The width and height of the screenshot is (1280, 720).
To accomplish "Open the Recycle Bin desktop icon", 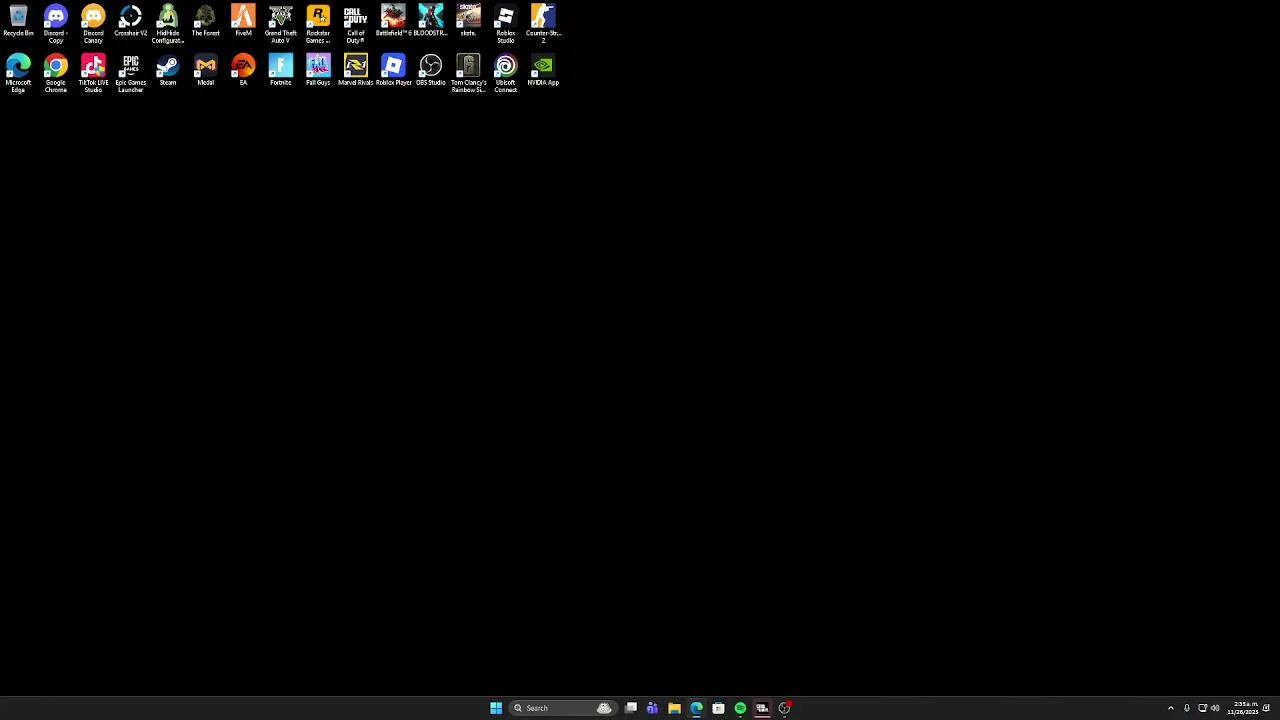I will (18, 22).
